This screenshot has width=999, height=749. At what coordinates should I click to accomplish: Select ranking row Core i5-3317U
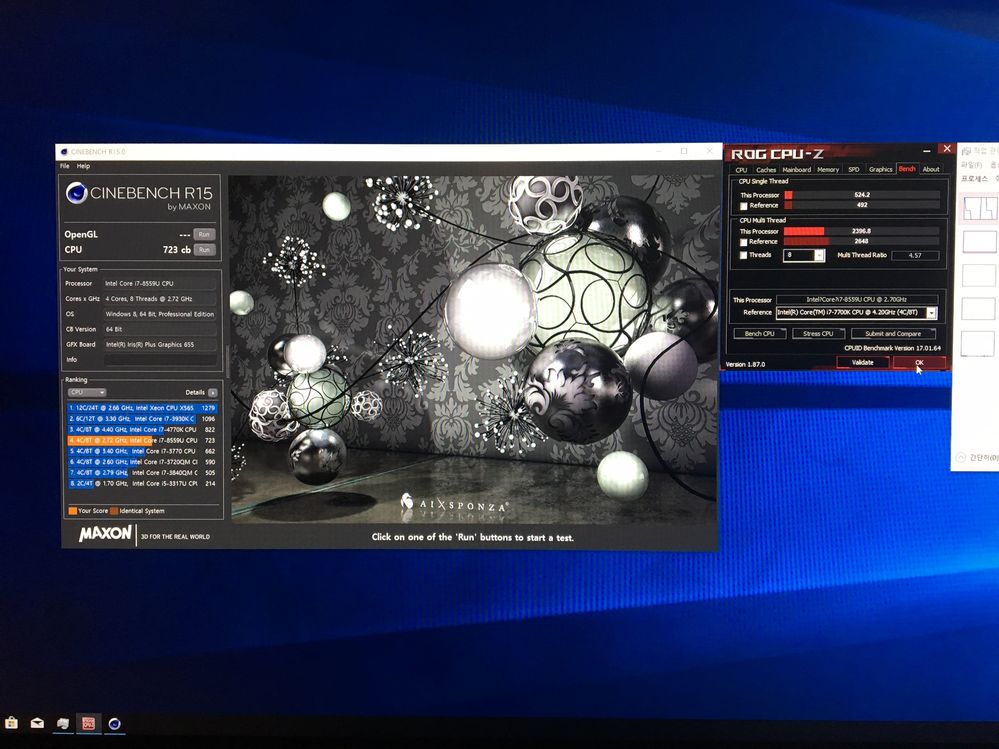pos(142,484)
